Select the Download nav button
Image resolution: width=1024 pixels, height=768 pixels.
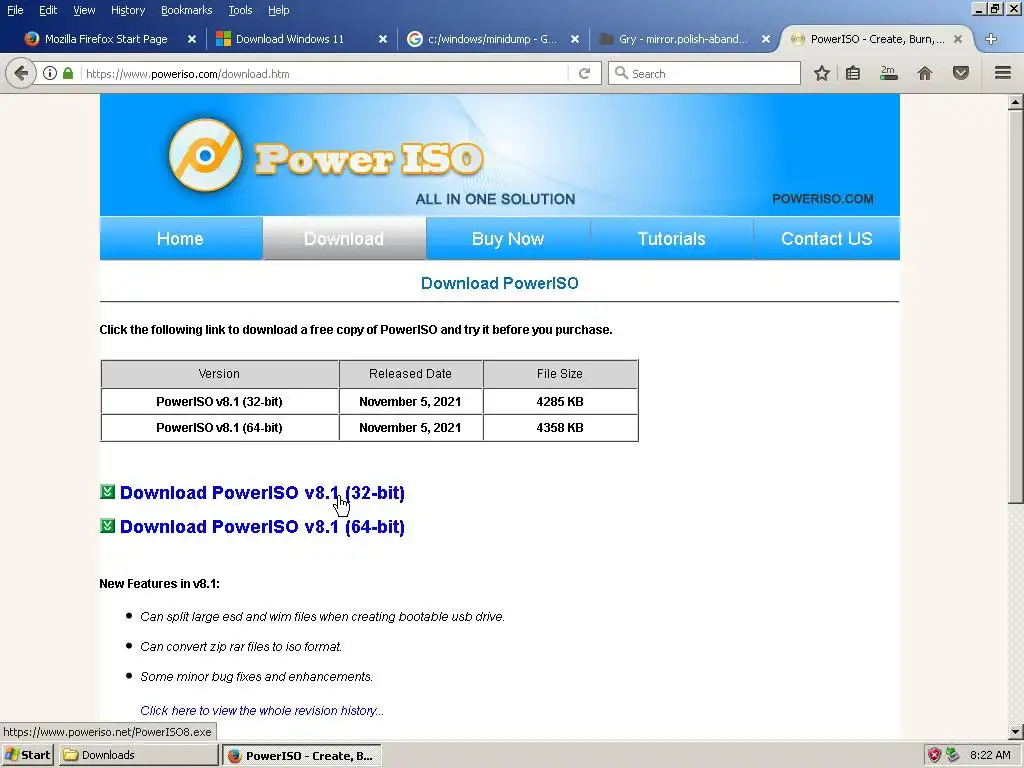click(344, 238)
